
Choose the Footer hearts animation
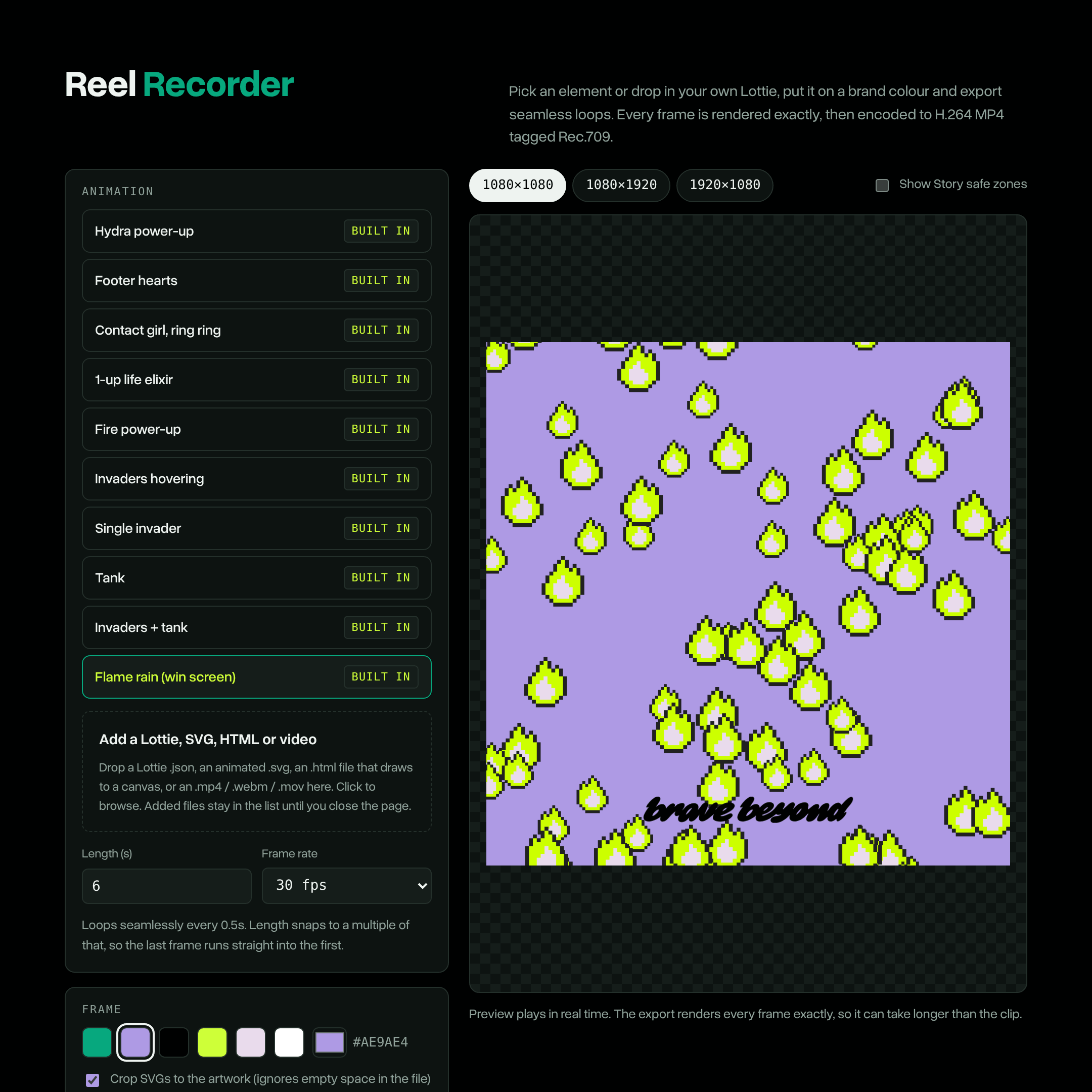pos(257,281)
